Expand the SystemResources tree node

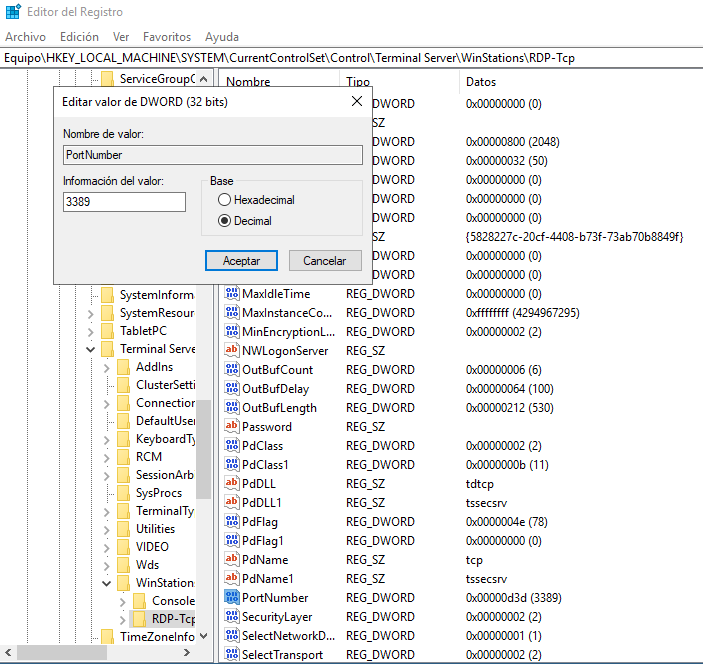[92, 313]
